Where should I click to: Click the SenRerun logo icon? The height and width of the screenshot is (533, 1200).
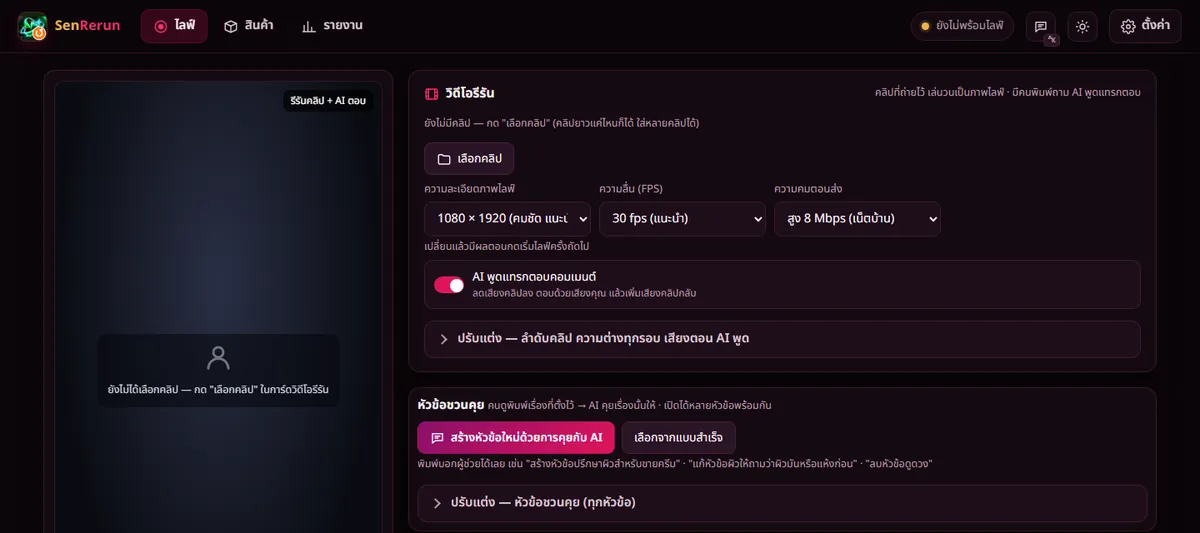32,26
